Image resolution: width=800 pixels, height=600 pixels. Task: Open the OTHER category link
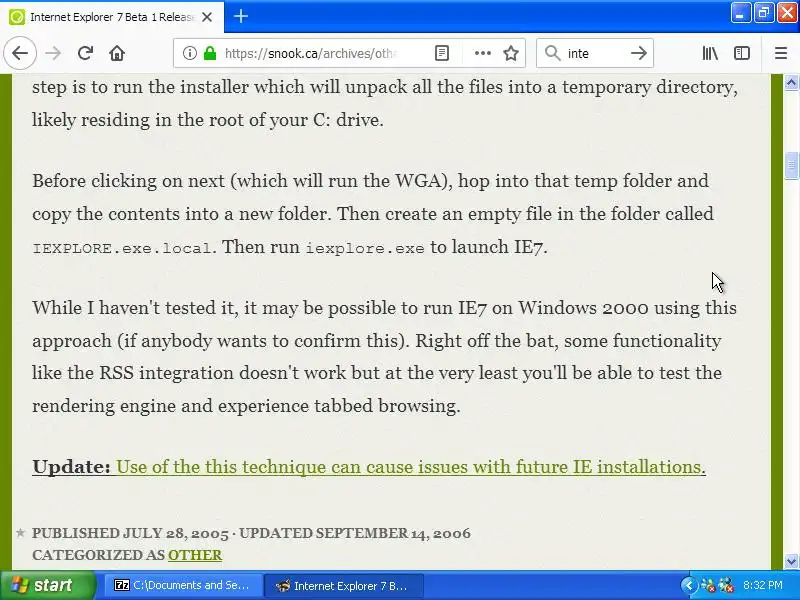195,555
